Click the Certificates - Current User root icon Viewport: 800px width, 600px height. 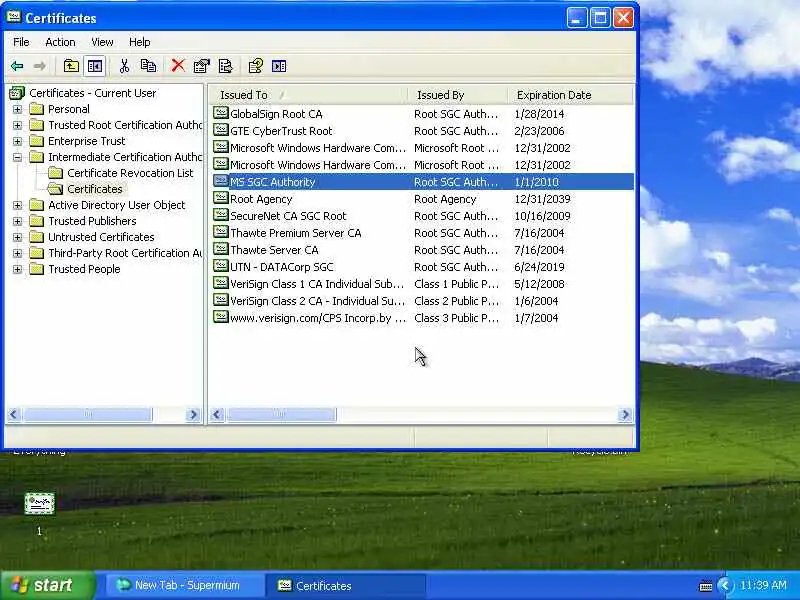[x=17, y=93]
